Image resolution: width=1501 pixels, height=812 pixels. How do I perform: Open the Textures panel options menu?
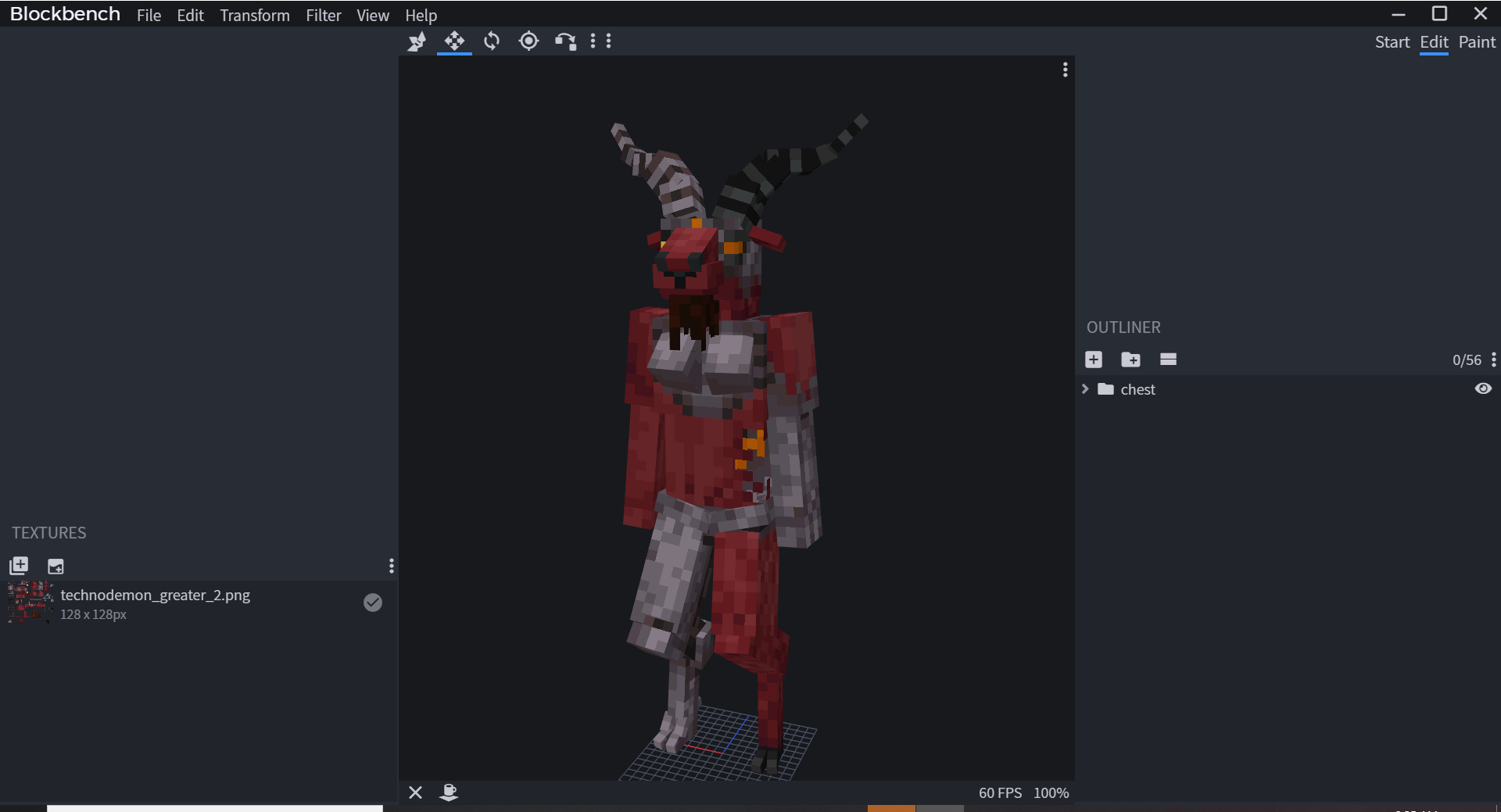(x=391, y=565)
